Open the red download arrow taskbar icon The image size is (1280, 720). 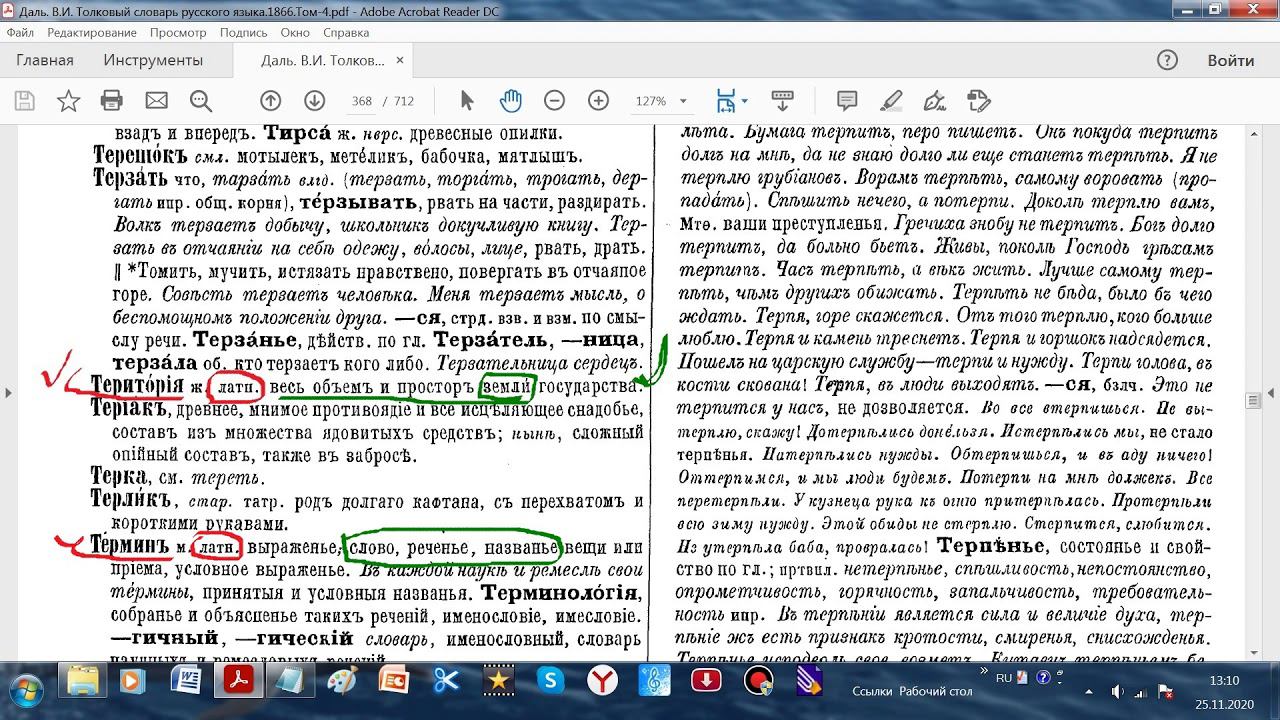tap(705, 682)
